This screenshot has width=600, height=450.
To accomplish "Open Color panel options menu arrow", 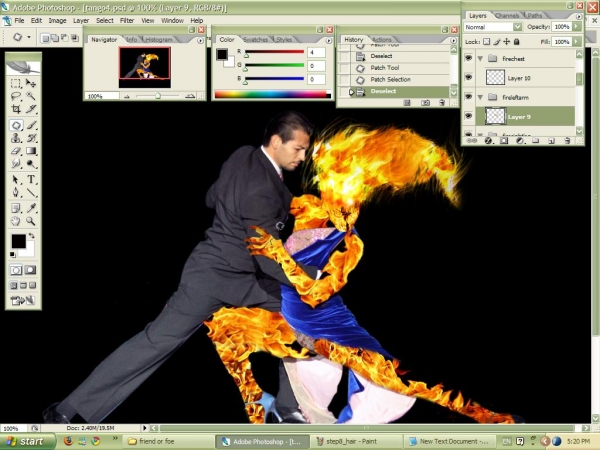I will (328, 40).
